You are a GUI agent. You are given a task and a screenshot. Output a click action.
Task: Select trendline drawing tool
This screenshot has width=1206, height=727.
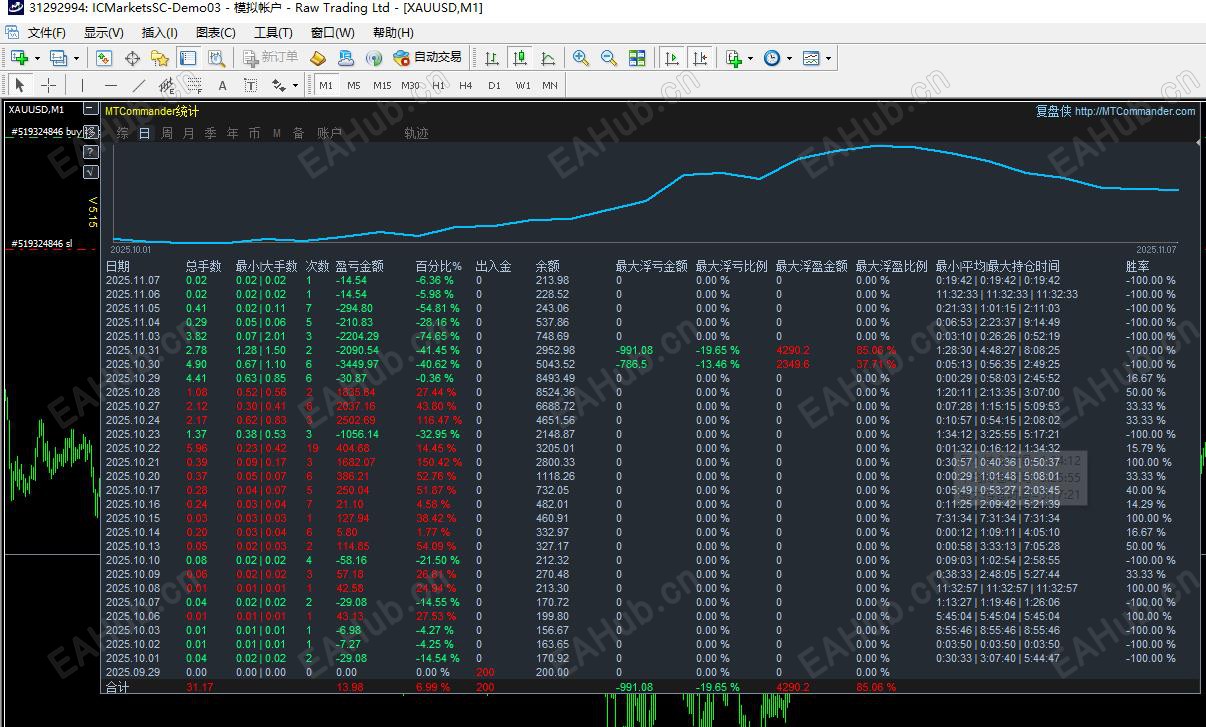click(x=139, y=85)
